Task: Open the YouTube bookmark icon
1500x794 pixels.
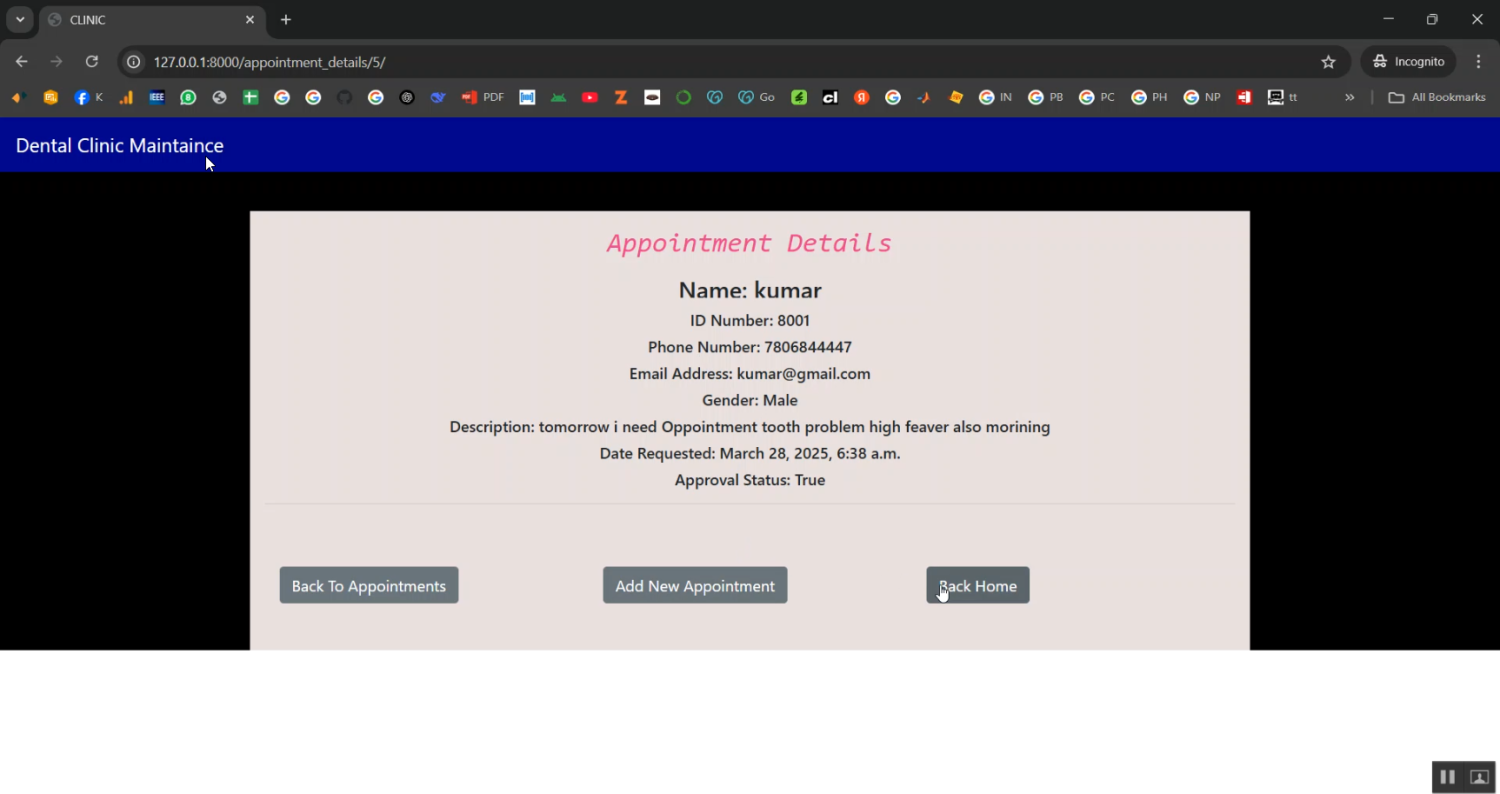Action: pyautogui.click(x=590, y=97)
